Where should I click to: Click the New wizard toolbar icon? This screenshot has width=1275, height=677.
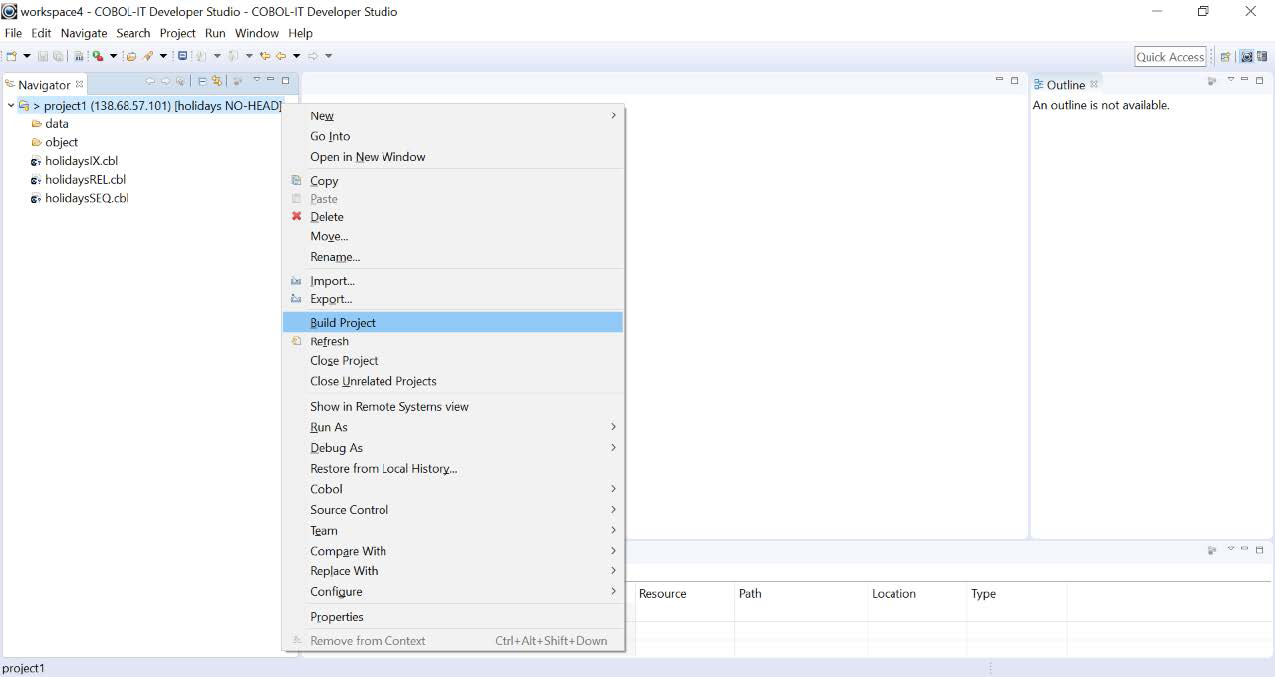point(12,57)
